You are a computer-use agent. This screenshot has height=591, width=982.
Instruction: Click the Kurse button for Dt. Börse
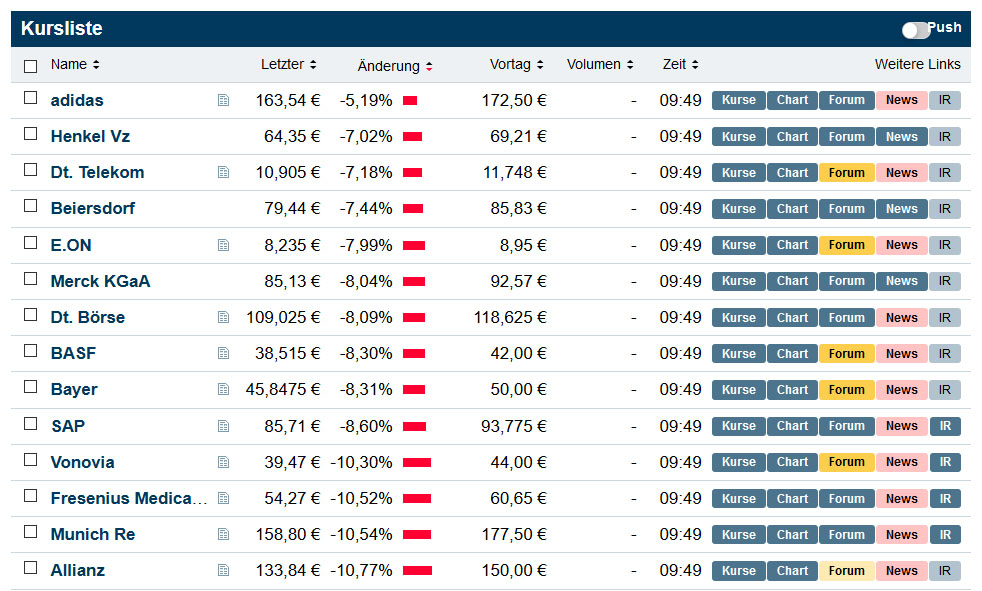tap(738, 317)
